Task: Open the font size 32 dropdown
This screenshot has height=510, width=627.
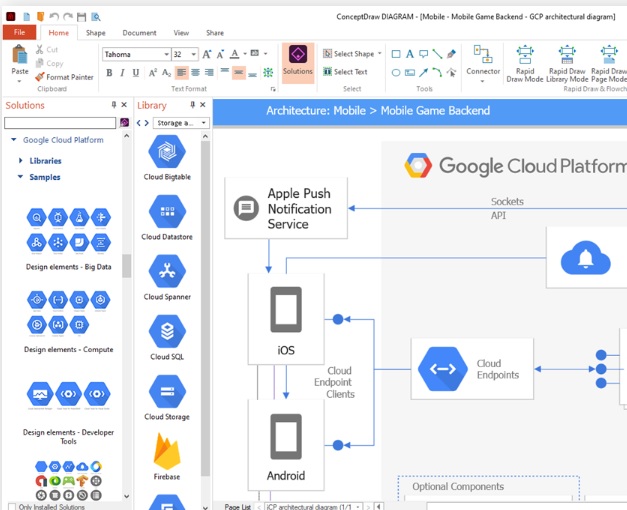Action: (194, 54)
